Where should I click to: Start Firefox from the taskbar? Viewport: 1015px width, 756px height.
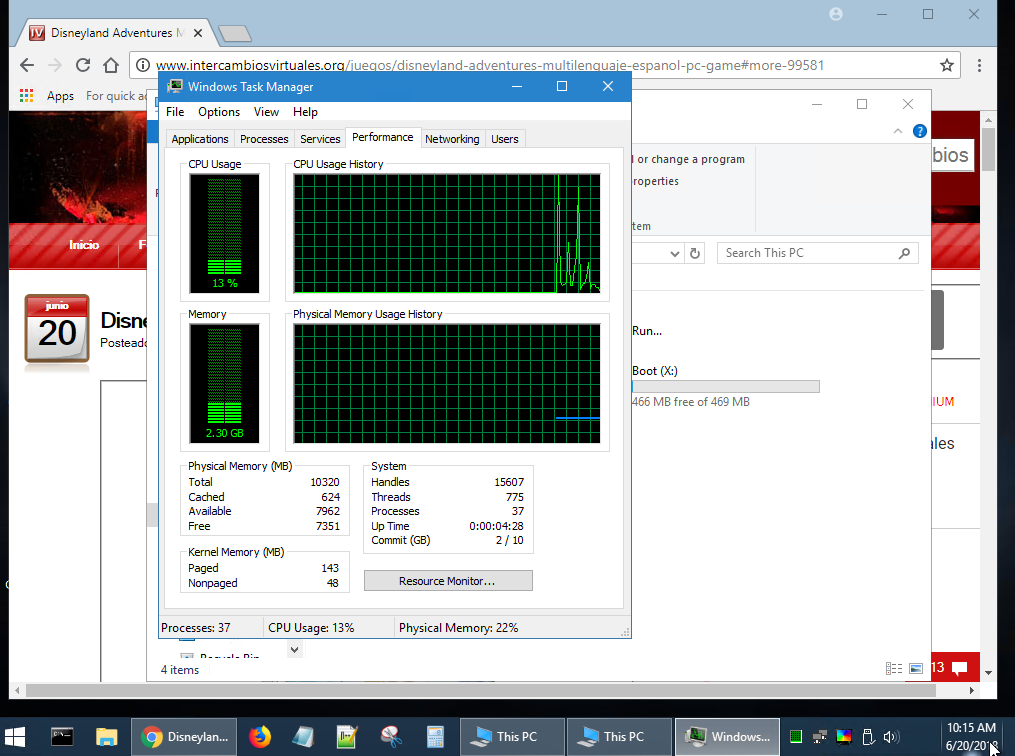[x=260, y=737]
